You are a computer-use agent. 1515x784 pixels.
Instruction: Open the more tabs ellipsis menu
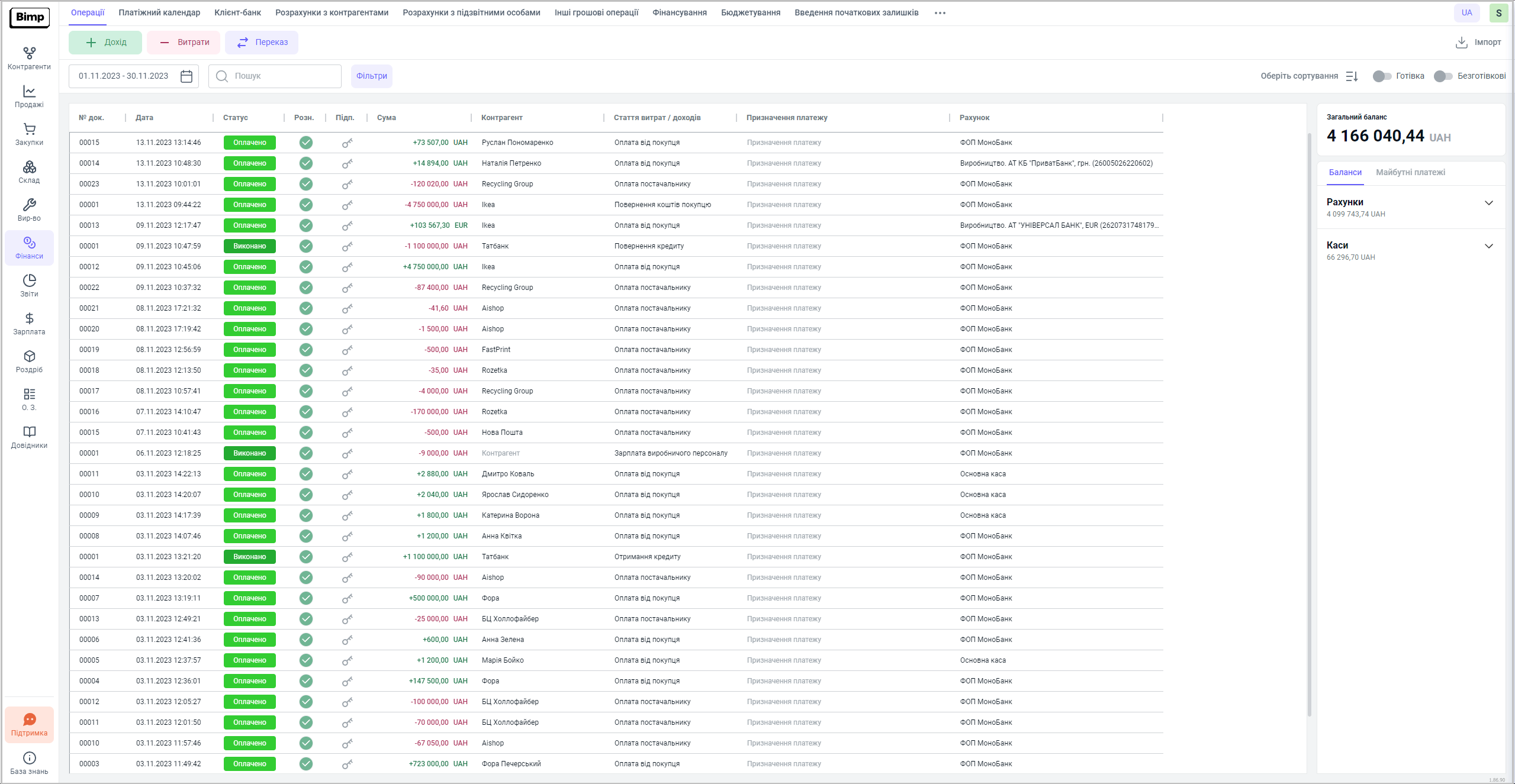click(940, 13)
